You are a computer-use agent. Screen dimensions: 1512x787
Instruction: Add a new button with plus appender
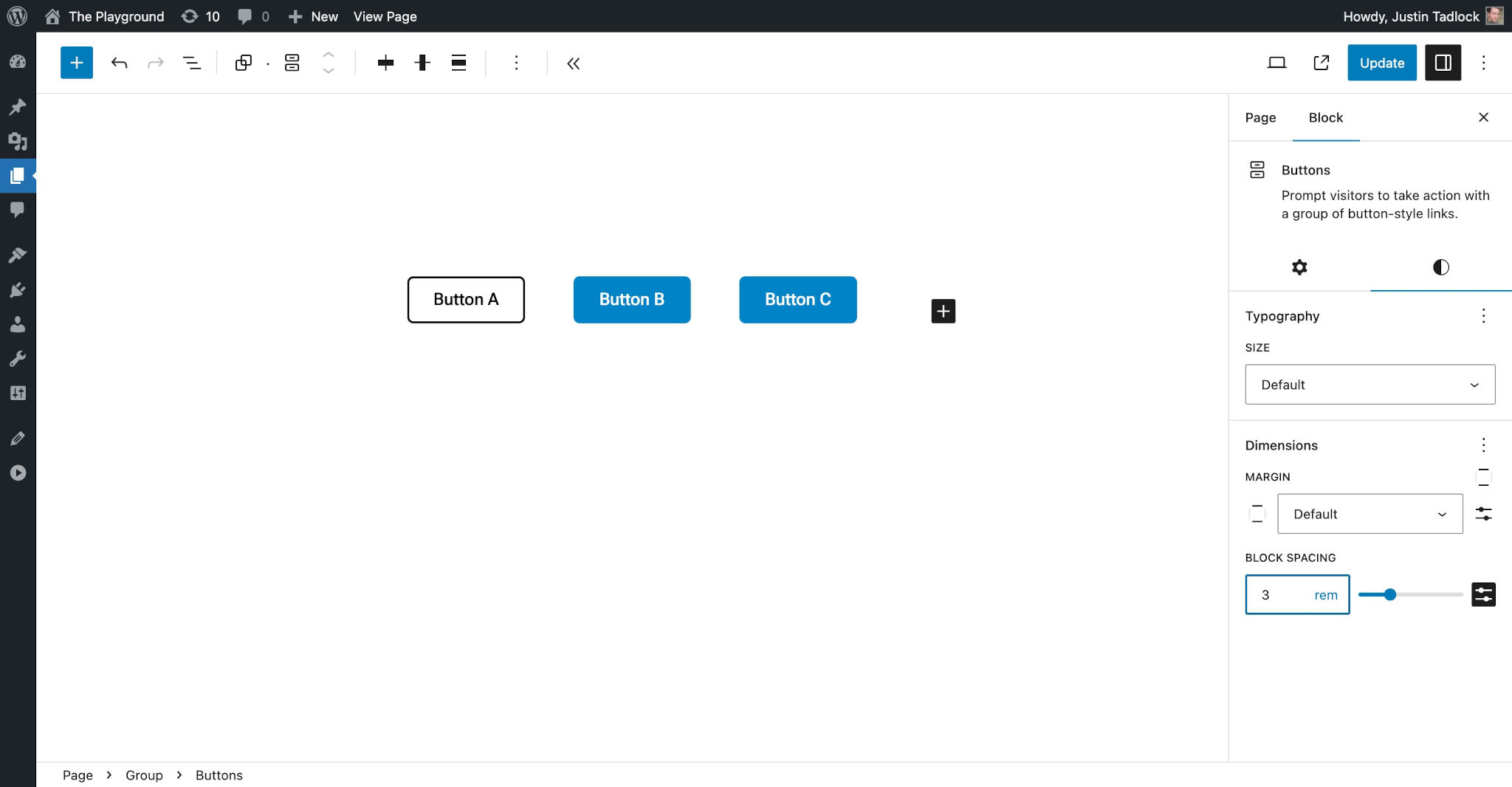coord(944,312)
